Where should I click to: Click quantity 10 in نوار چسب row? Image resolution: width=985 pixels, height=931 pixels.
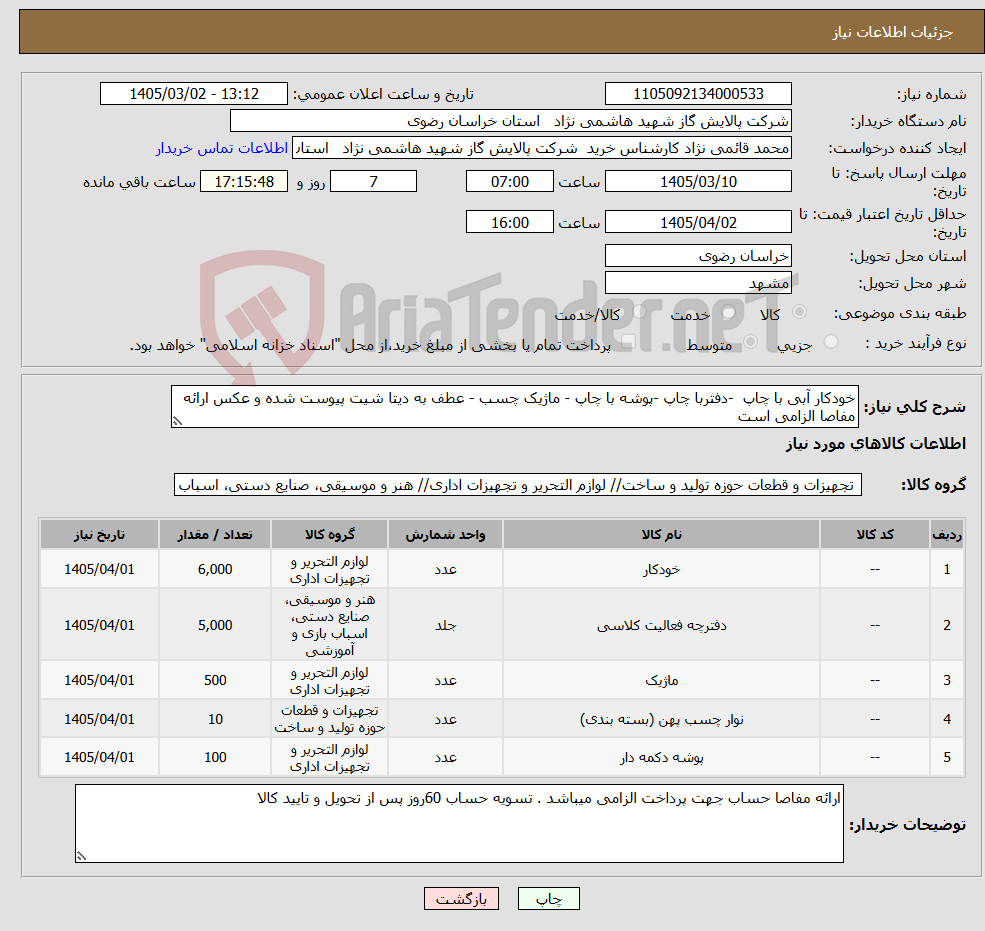[215, 719]
